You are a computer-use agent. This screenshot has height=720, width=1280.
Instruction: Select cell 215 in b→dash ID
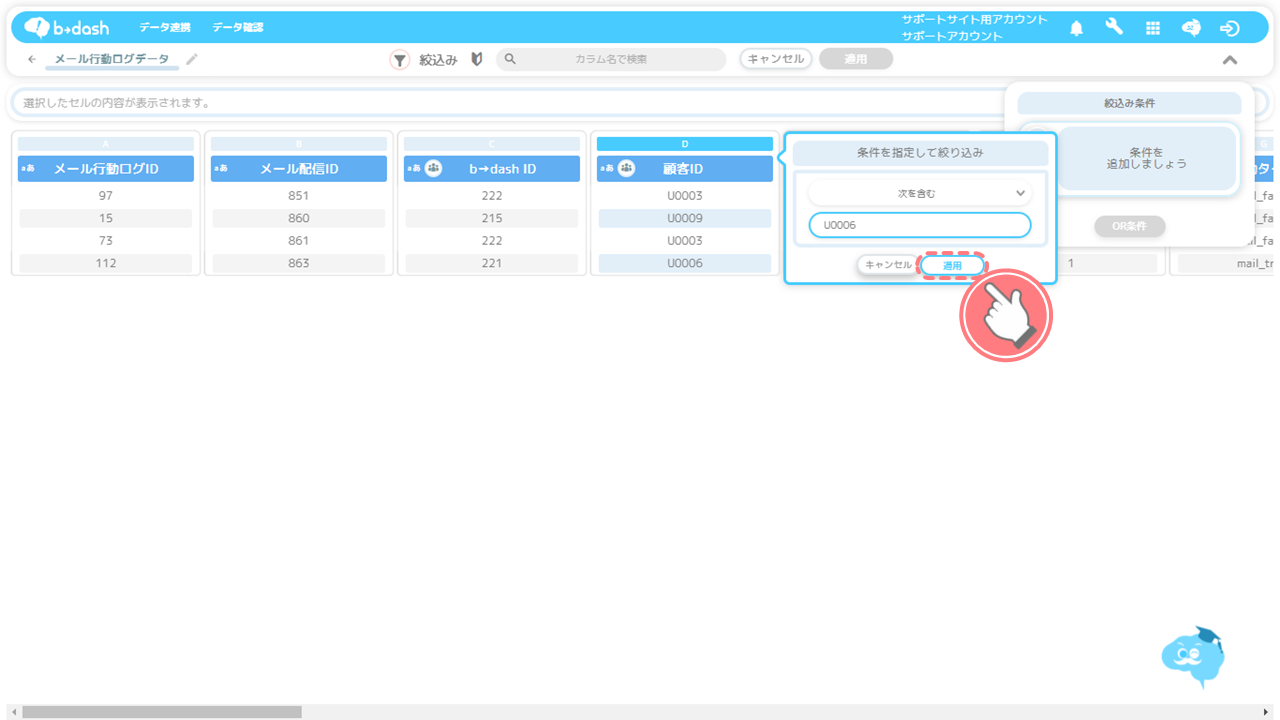pyautogui.click(x=492, y=218)
